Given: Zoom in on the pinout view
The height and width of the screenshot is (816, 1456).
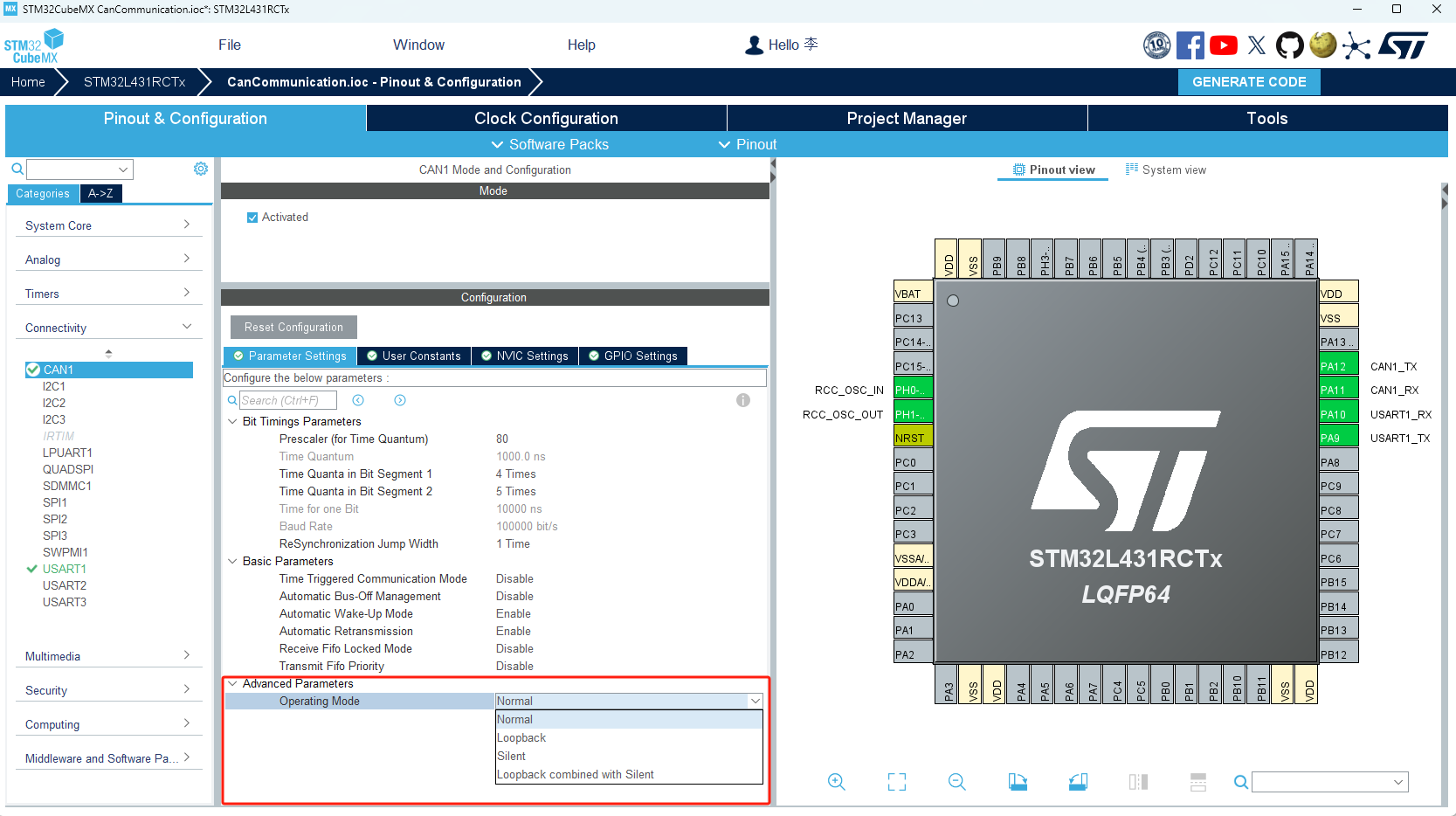Looking at the screenshot, I should click(x=837, y=782).
